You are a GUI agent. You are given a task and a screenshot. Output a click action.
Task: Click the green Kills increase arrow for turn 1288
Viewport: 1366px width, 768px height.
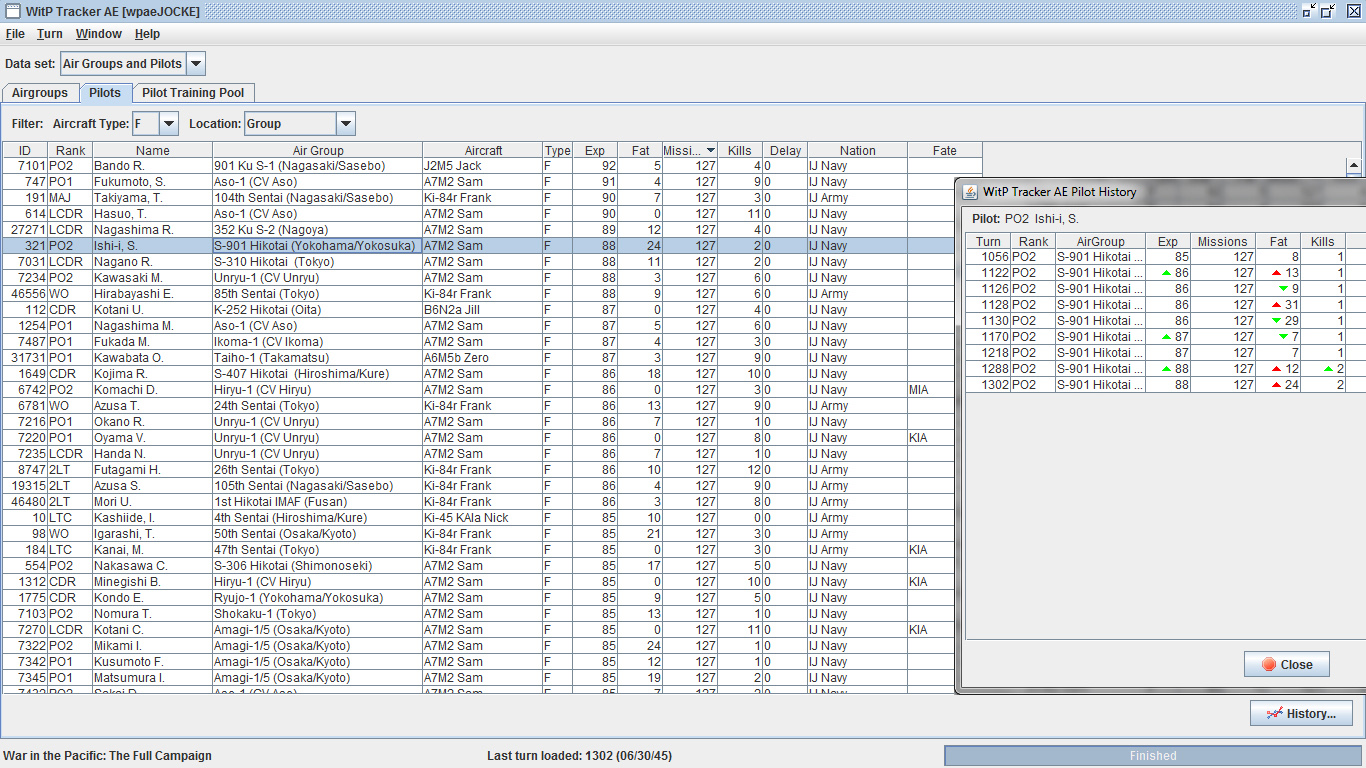tap(1327, 369)
